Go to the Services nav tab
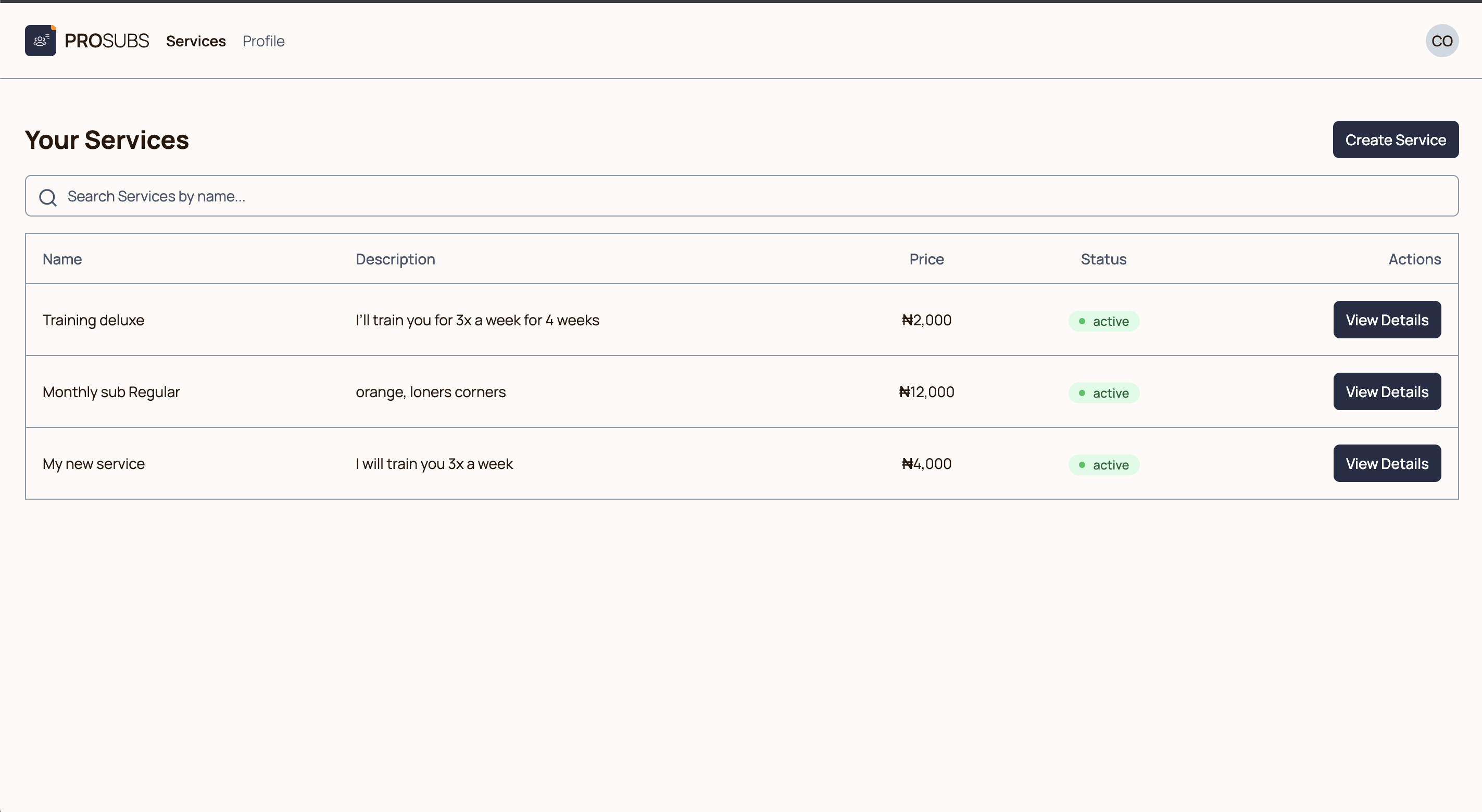This screenshot has height=812, width=1482. tap(196, 41)
